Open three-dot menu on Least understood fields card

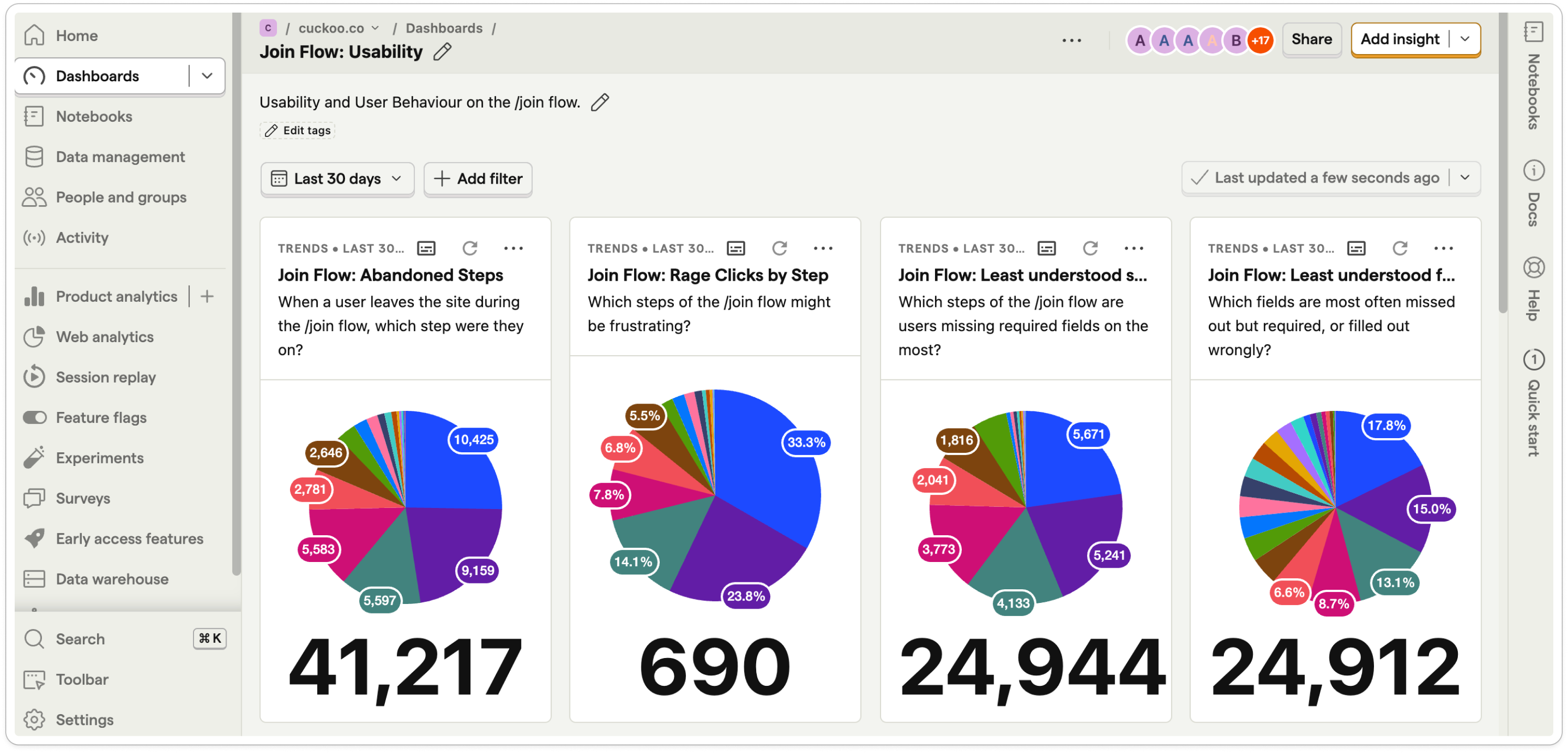(1443, 248)
